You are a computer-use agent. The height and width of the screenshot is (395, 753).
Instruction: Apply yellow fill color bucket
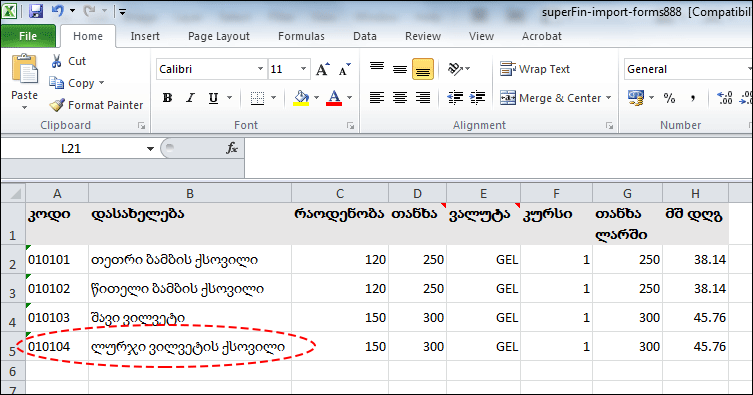301,98
